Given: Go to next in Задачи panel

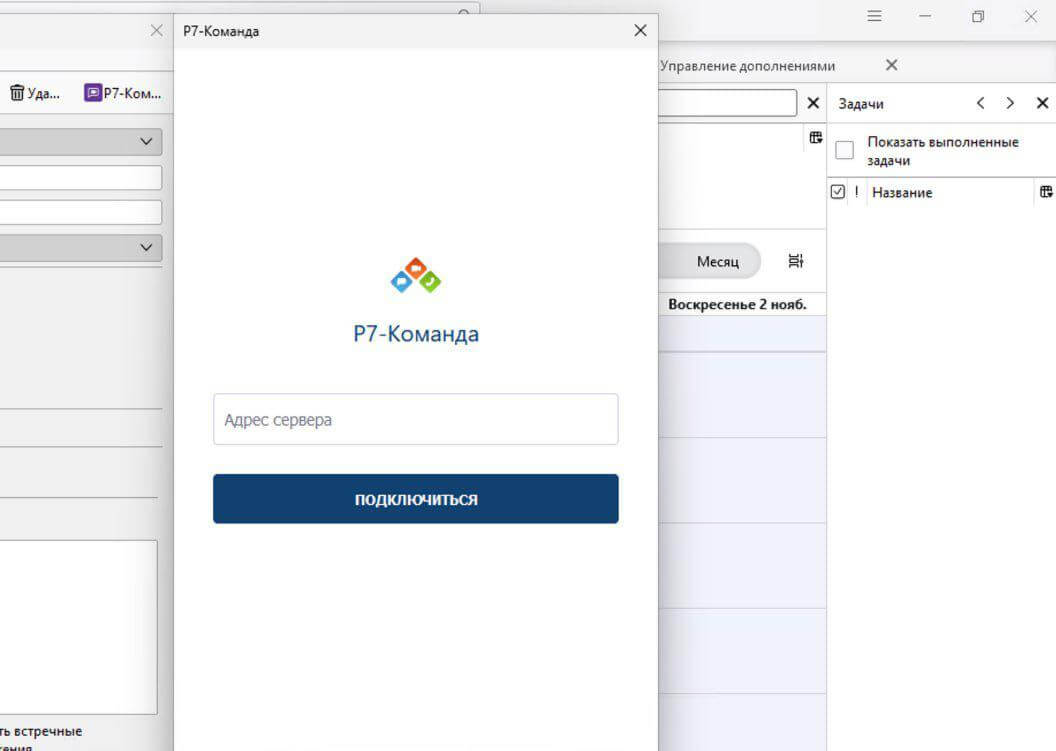Looking at the screenshot, I should [1010, 103].
